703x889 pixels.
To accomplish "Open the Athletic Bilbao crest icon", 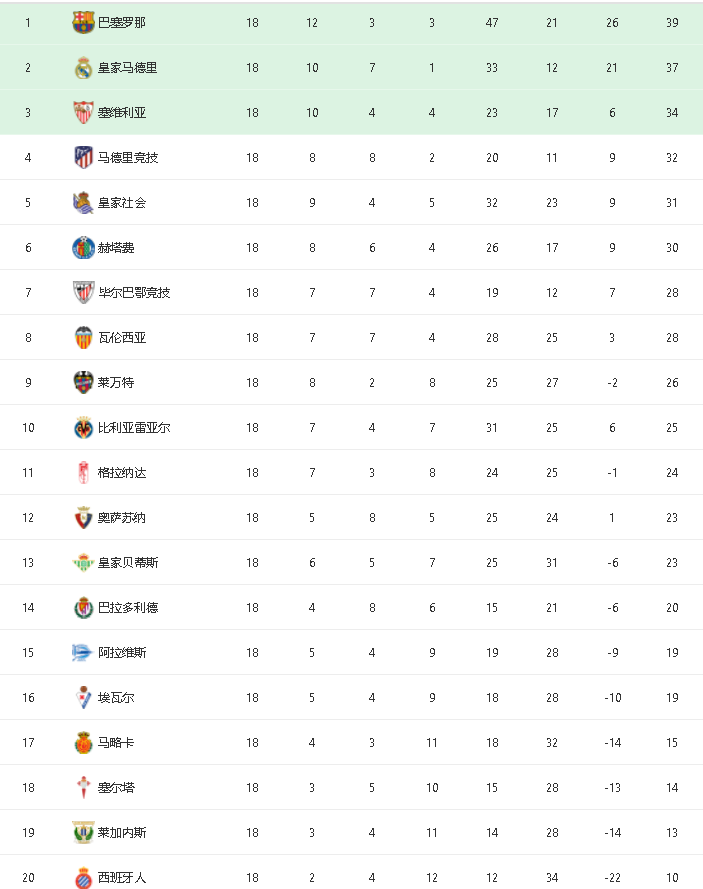I will pyautogui.click(x=83, y=293).
